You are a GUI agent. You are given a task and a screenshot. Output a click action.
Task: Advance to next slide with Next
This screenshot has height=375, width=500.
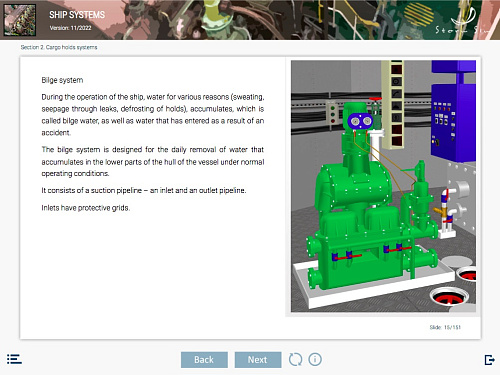coord(258,360)
